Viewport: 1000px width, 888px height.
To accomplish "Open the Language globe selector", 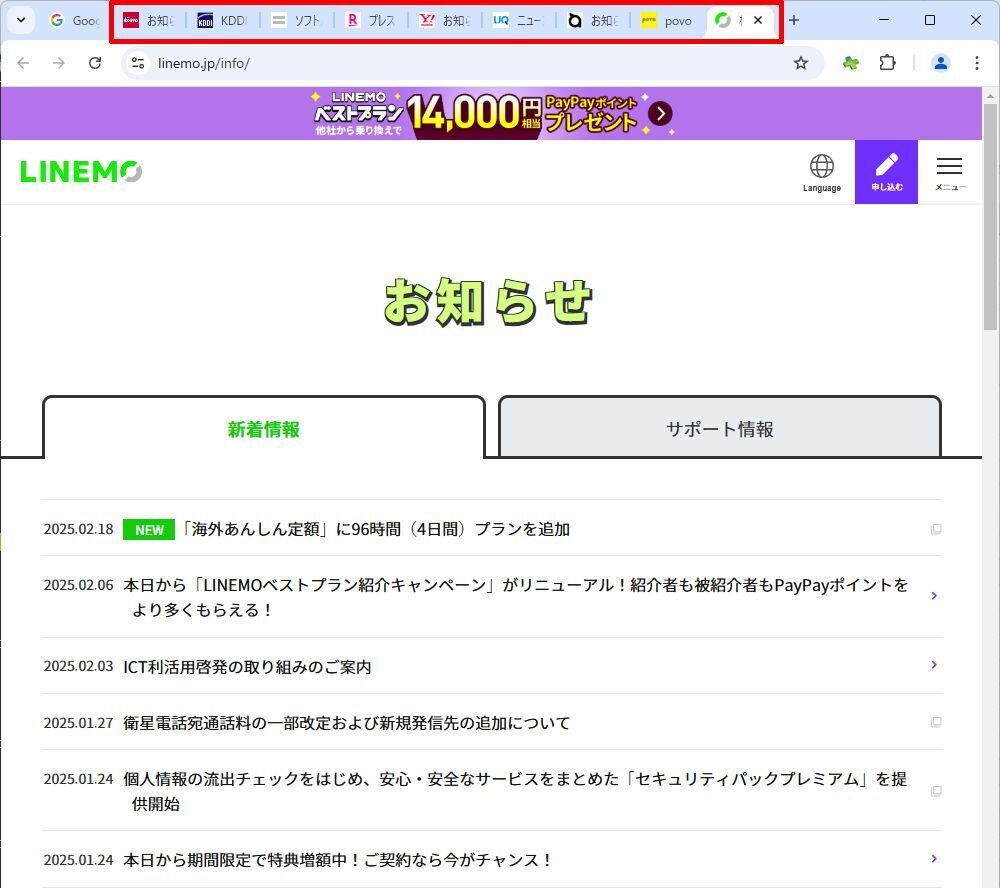I will [x=821, y=172].
